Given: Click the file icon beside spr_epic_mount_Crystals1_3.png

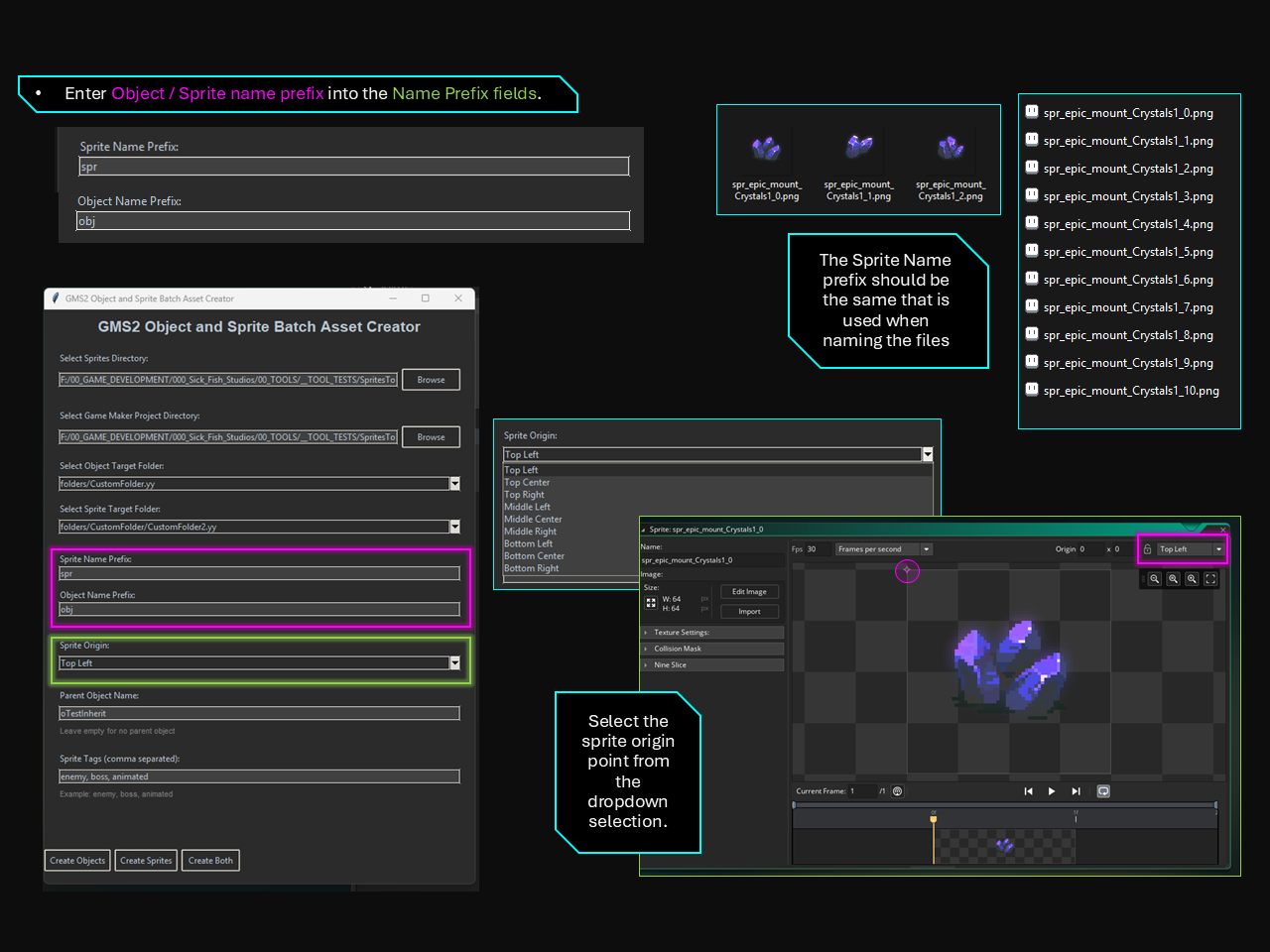Looking at the screenshot, I should 1032,195.
